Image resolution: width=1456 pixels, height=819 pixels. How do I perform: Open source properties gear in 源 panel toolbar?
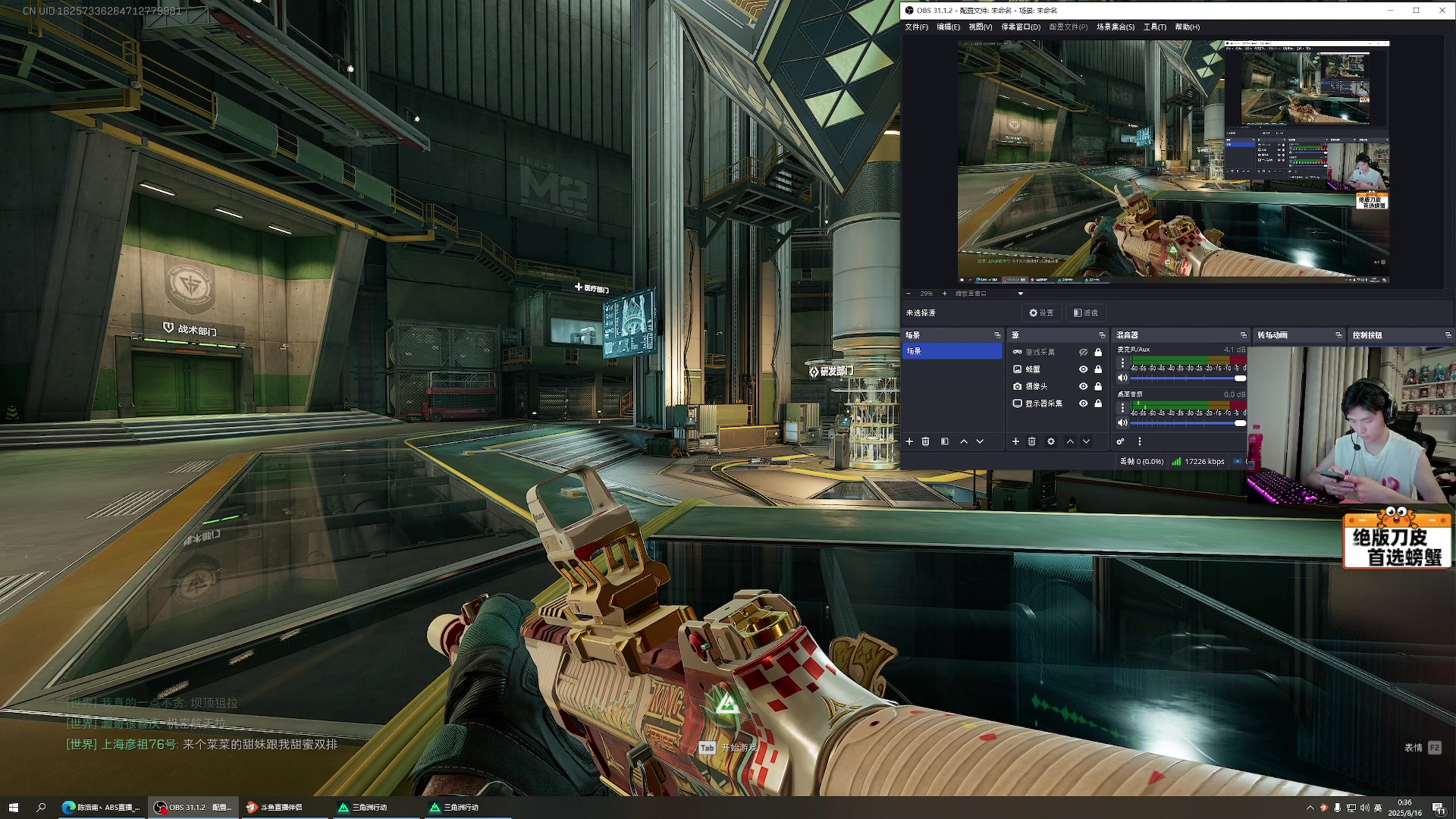click(x=1051, y=441)
